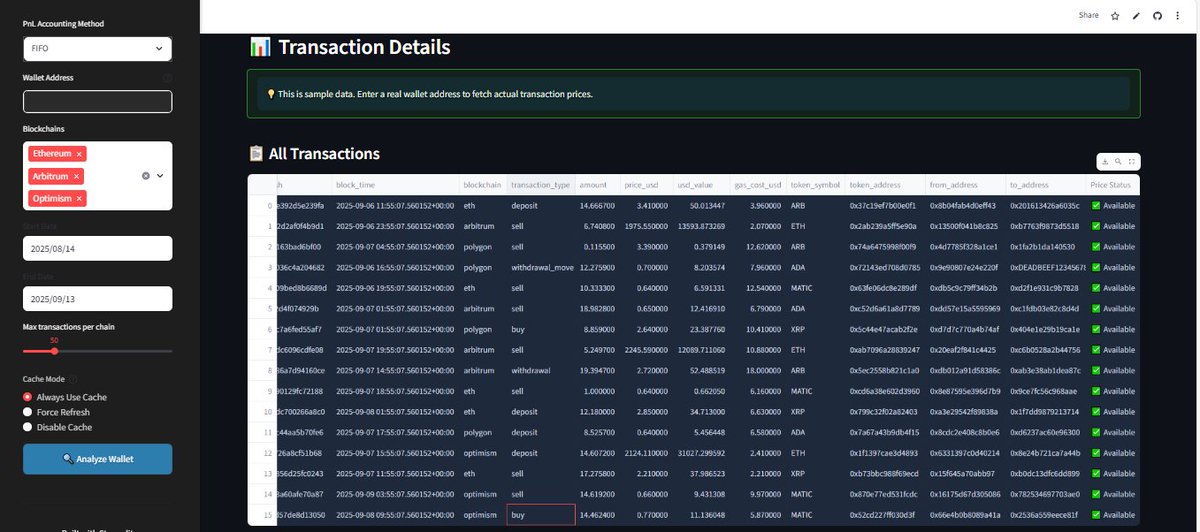Sort by the token_symbol column header

pyautogui.click(x=814, y=185)
